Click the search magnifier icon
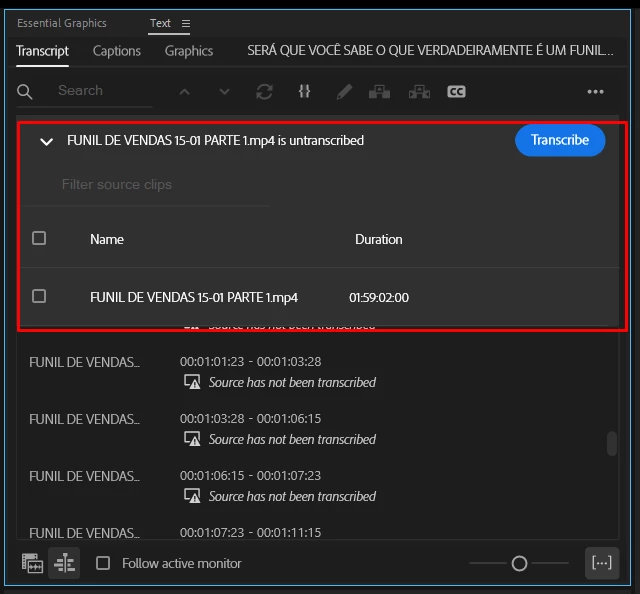The height and width of the screenshot is (594, 640). tap(24, 91)
